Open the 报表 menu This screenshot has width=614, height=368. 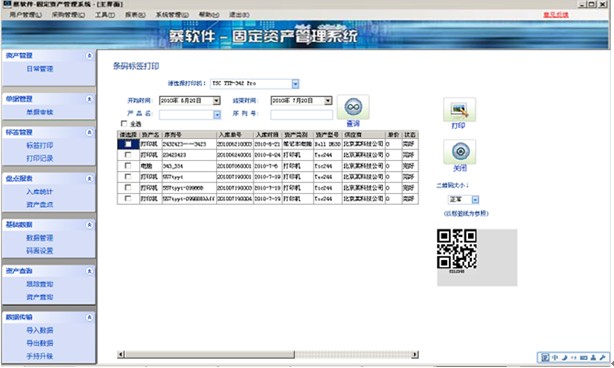(135, 15)
